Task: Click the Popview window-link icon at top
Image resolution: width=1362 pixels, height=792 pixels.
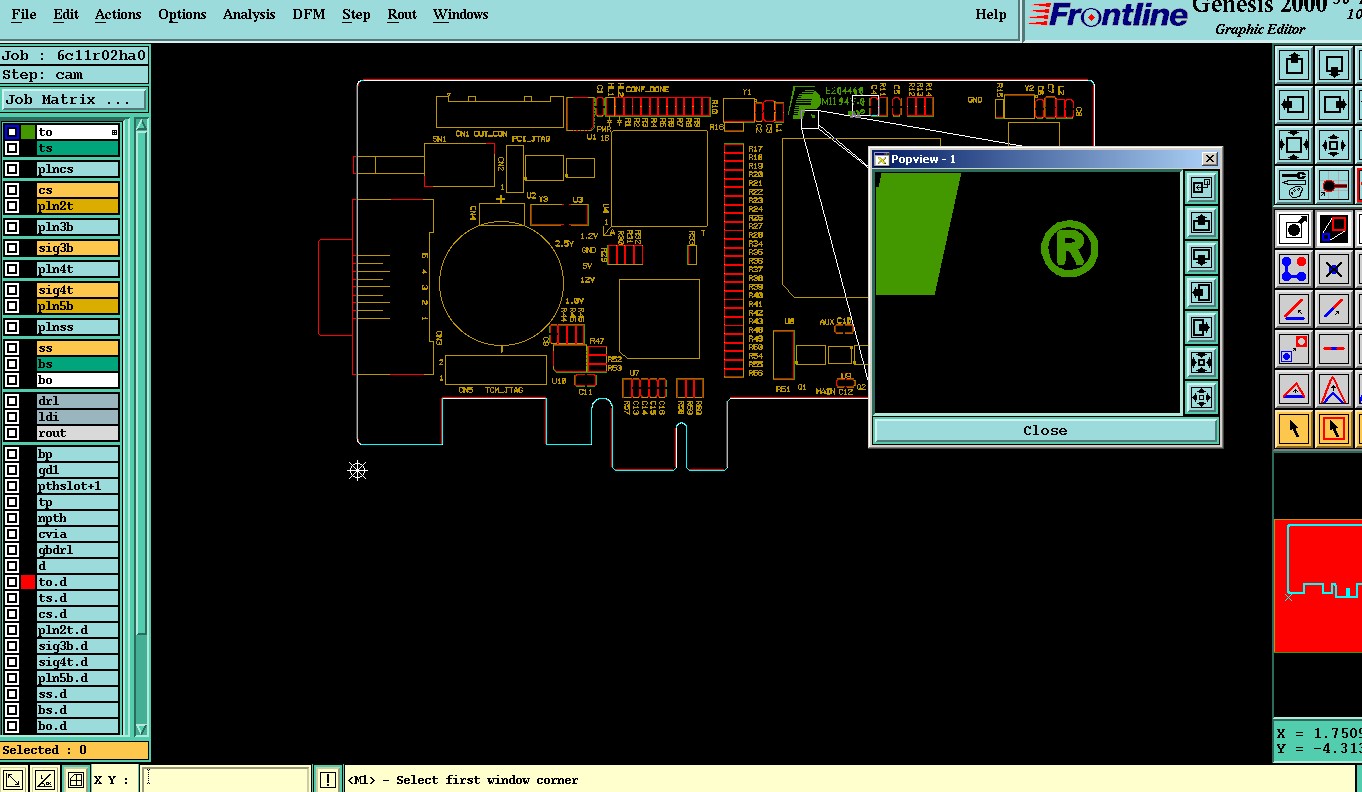Action: click(1201, 187)
